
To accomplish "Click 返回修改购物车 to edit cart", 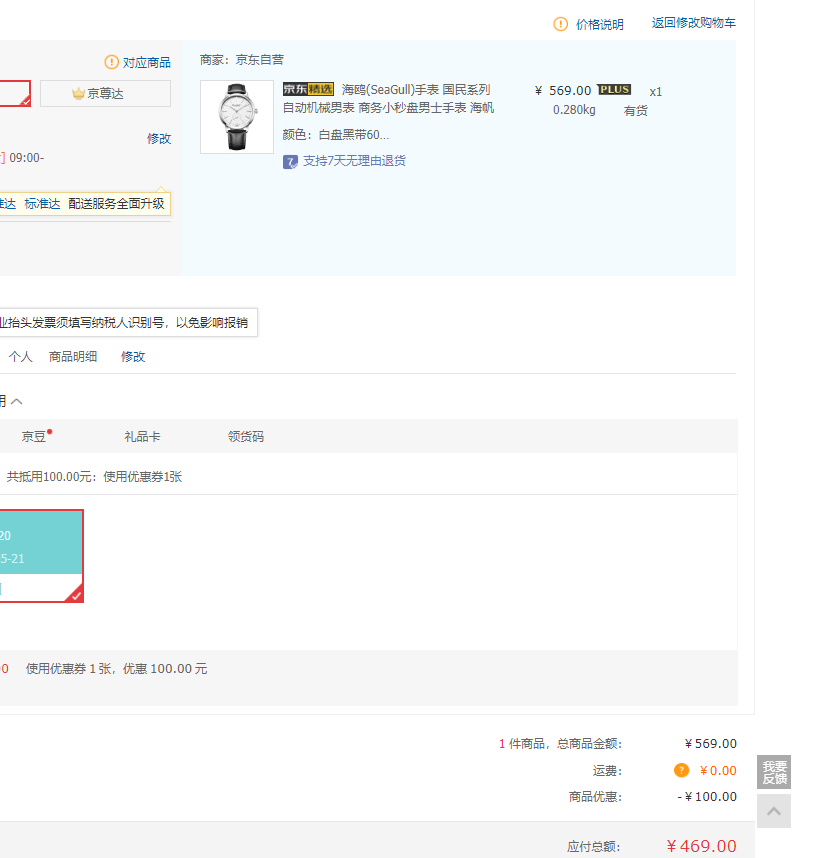I will pos(693,23).
